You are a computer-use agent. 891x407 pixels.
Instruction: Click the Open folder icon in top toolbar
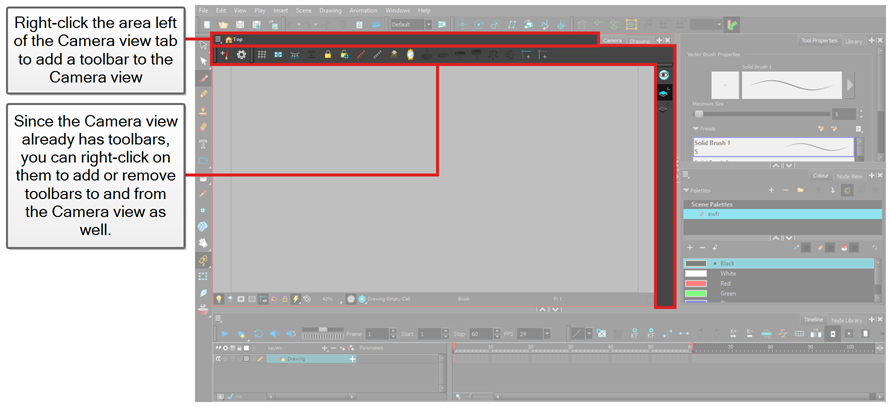(222, 24)
